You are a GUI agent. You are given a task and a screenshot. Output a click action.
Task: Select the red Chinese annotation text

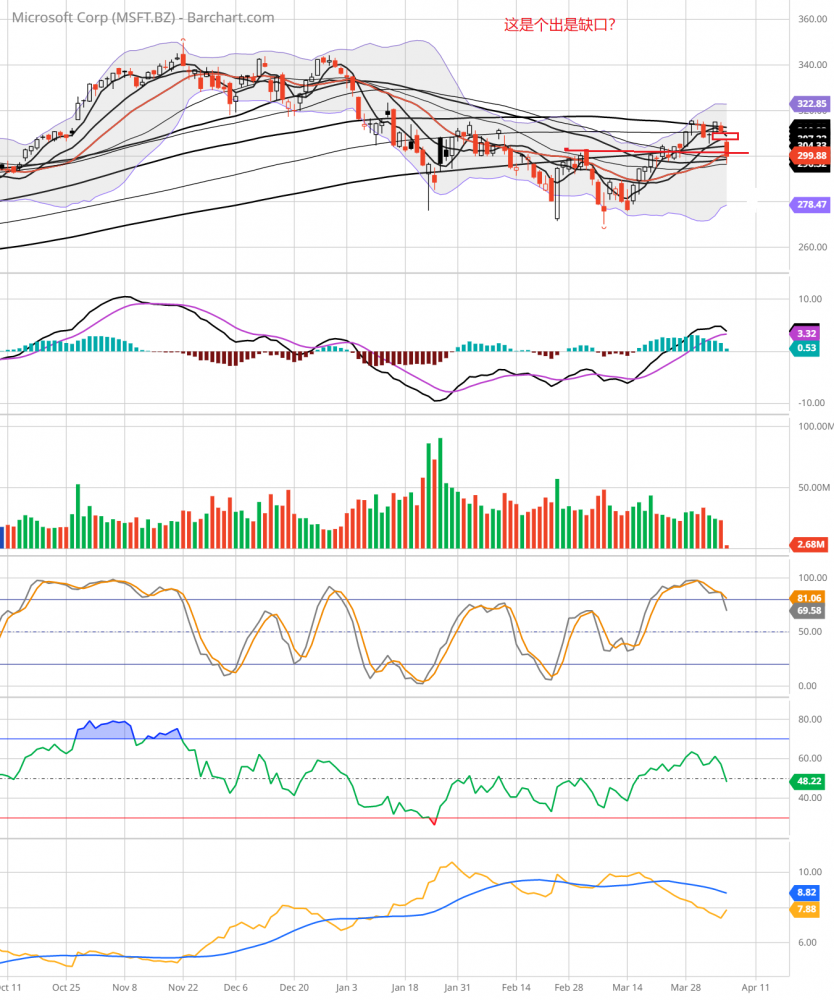click(x=559, y=24)
